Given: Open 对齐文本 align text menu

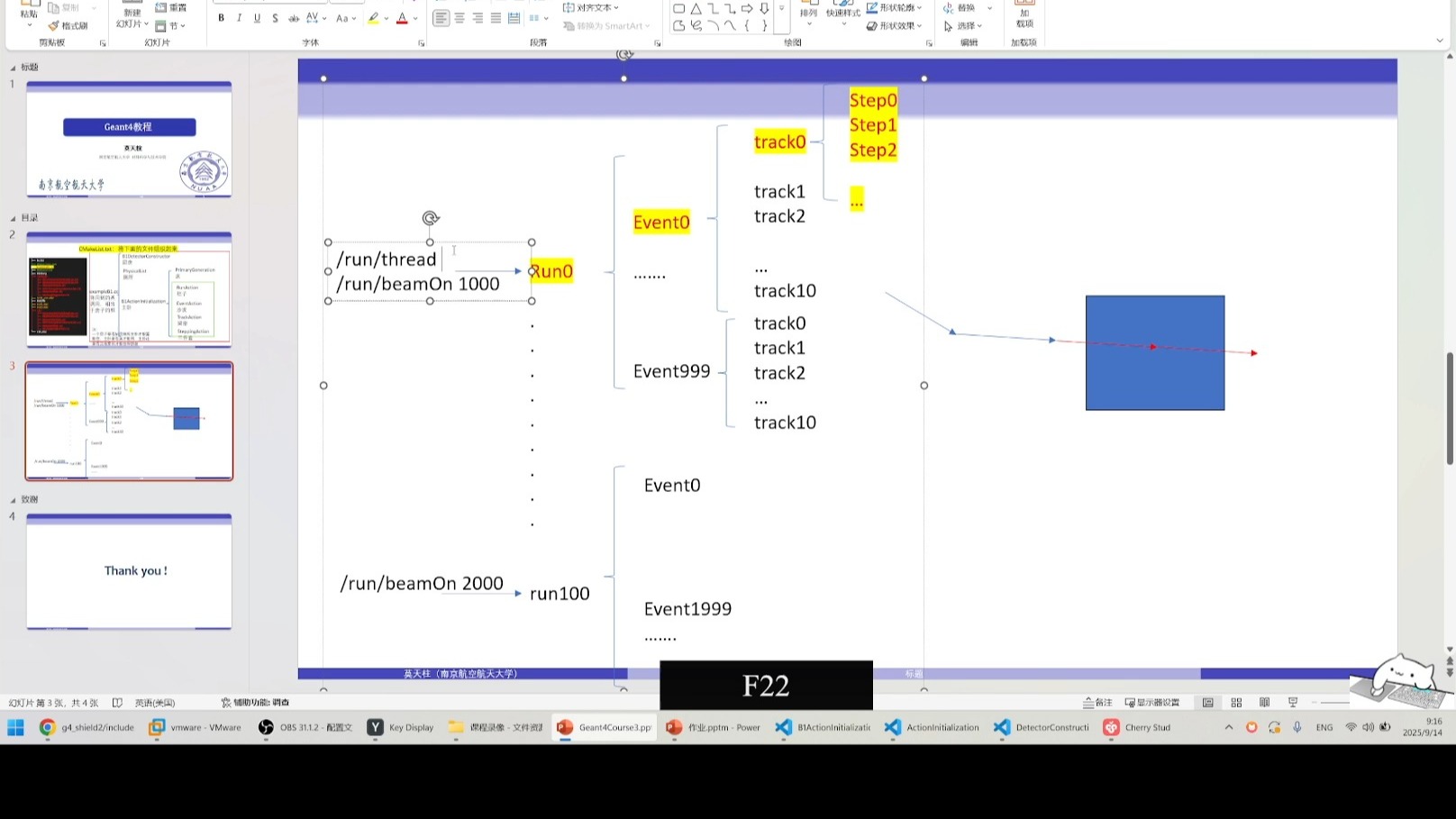Looking at the screenshot, I should [591, 7].
